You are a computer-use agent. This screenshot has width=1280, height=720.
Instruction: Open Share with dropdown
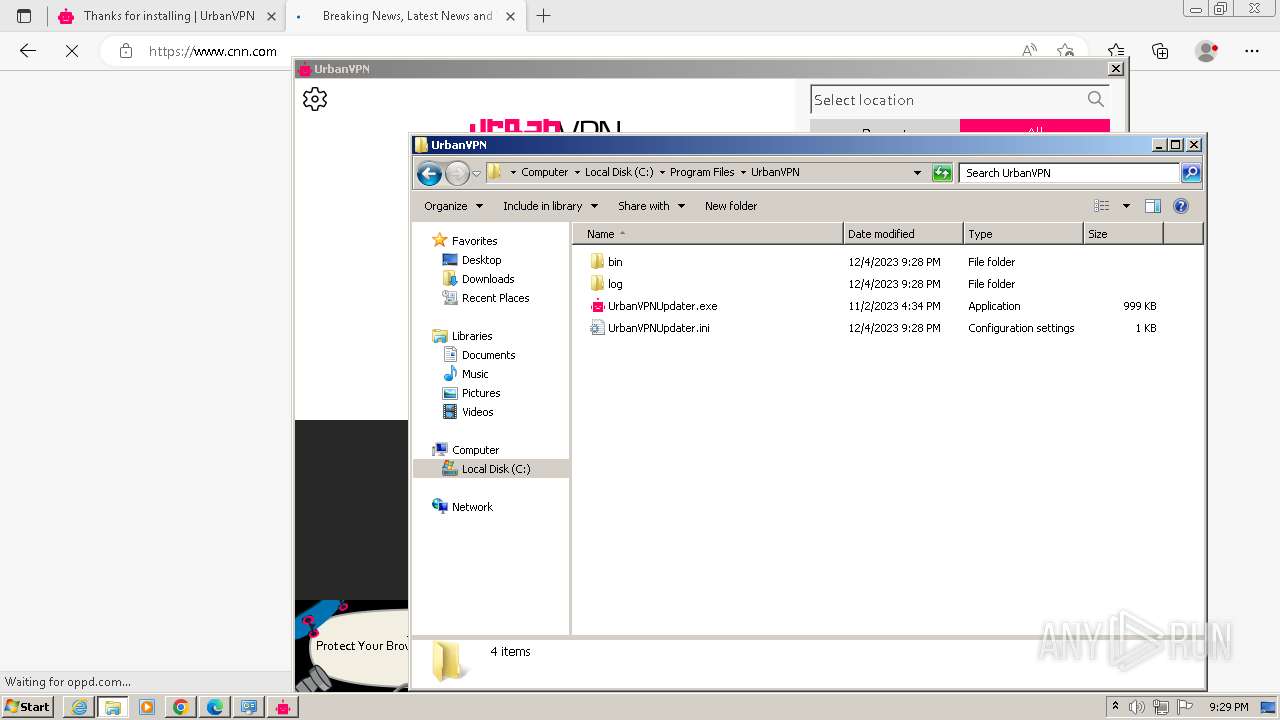click(651, 206)
